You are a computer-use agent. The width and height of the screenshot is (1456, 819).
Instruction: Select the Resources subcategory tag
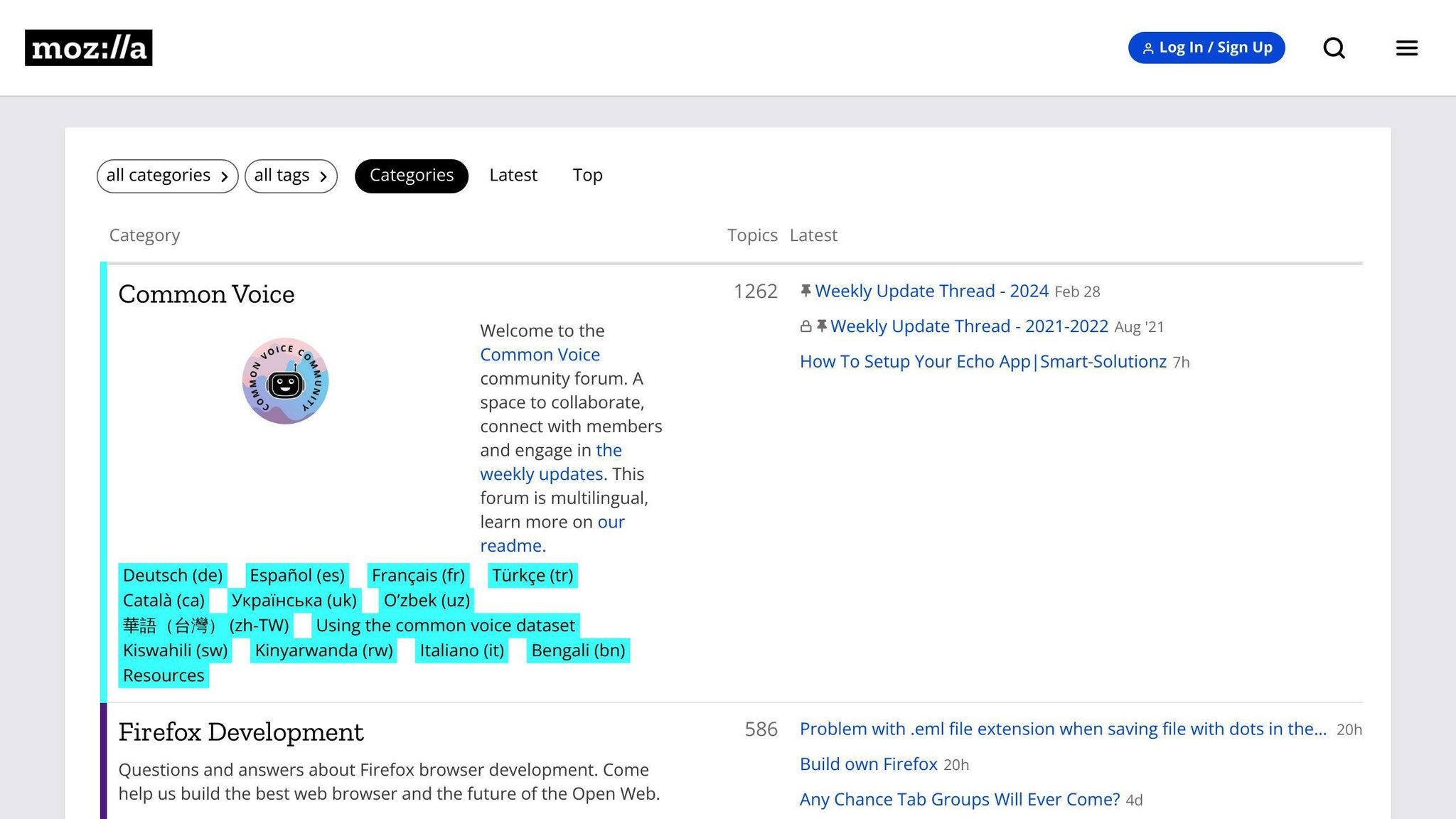coord(163,675)
